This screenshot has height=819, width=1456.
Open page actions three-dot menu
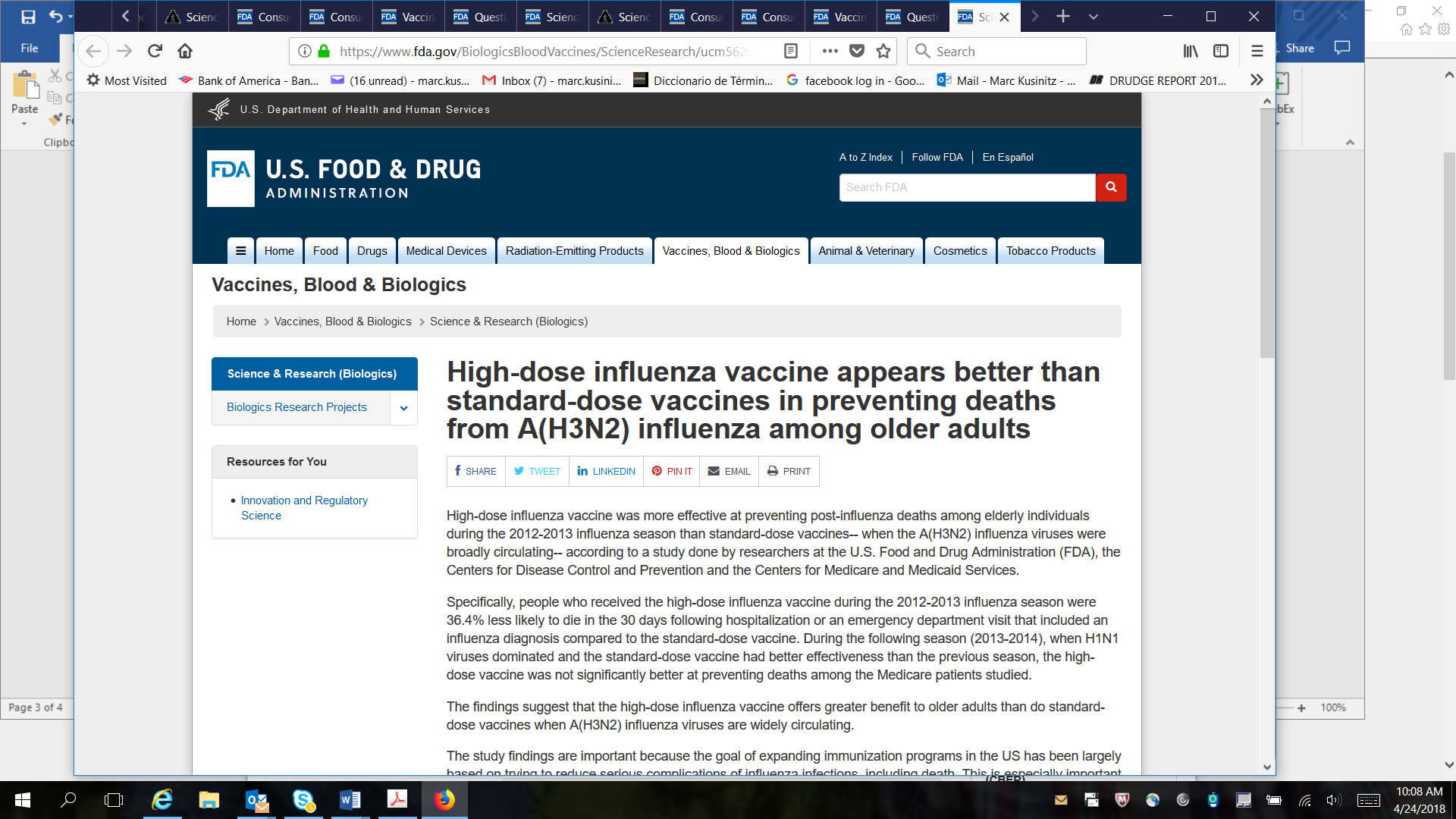(x=830, y=51)
